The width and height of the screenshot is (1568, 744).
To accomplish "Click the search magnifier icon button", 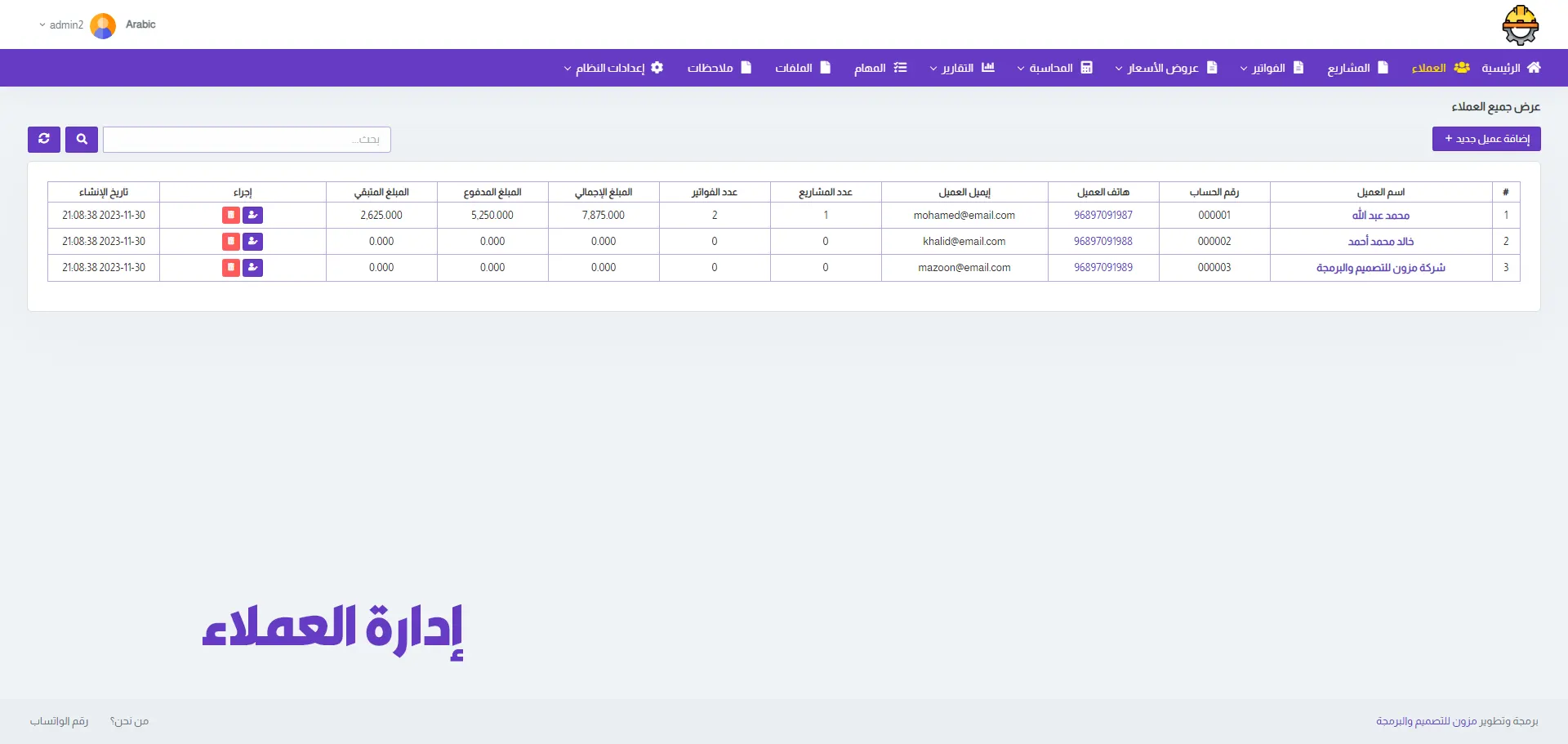I will [82, 140].
